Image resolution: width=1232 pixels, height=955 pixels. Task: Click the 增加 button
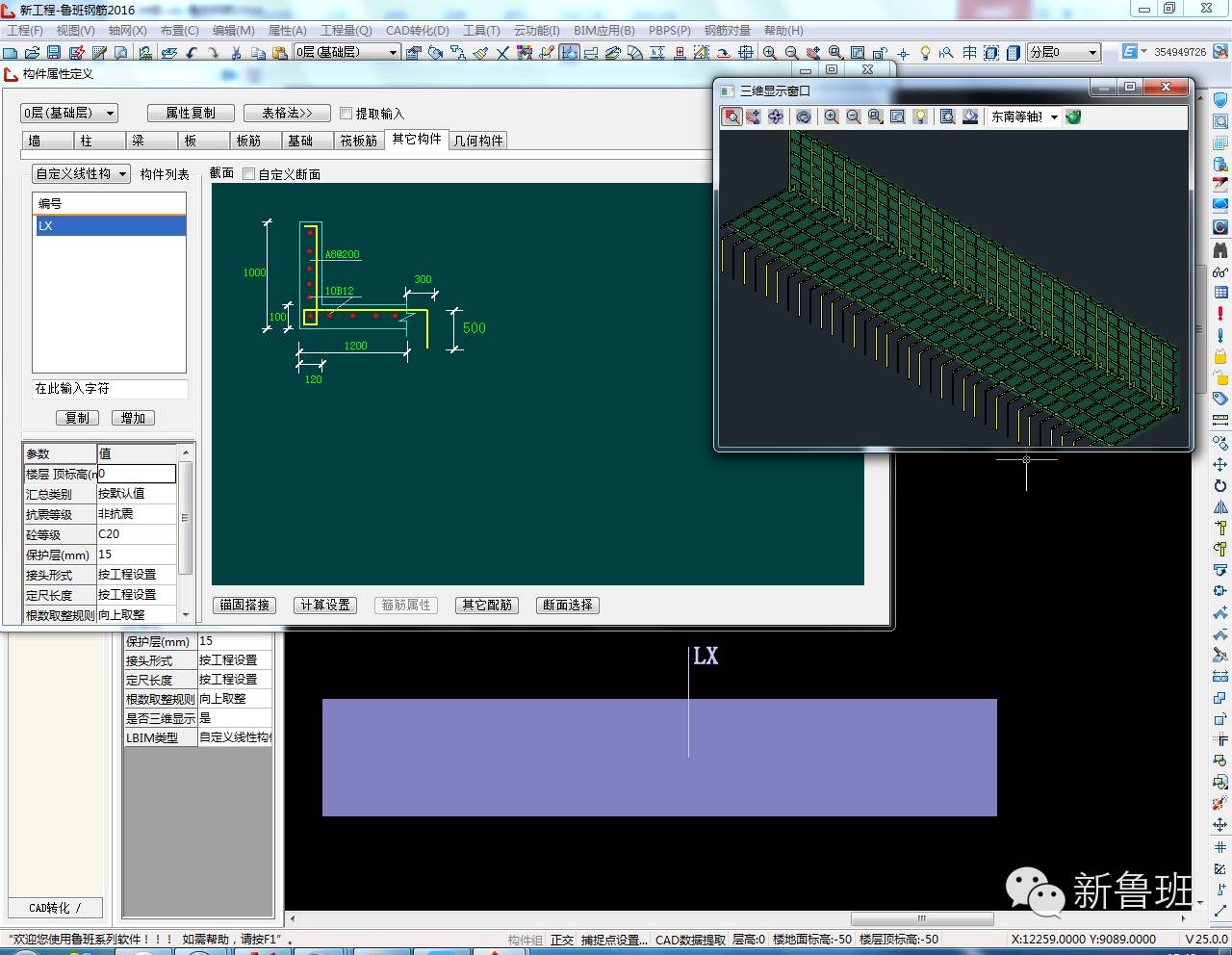pyautogui.click(x=133, y=418)
